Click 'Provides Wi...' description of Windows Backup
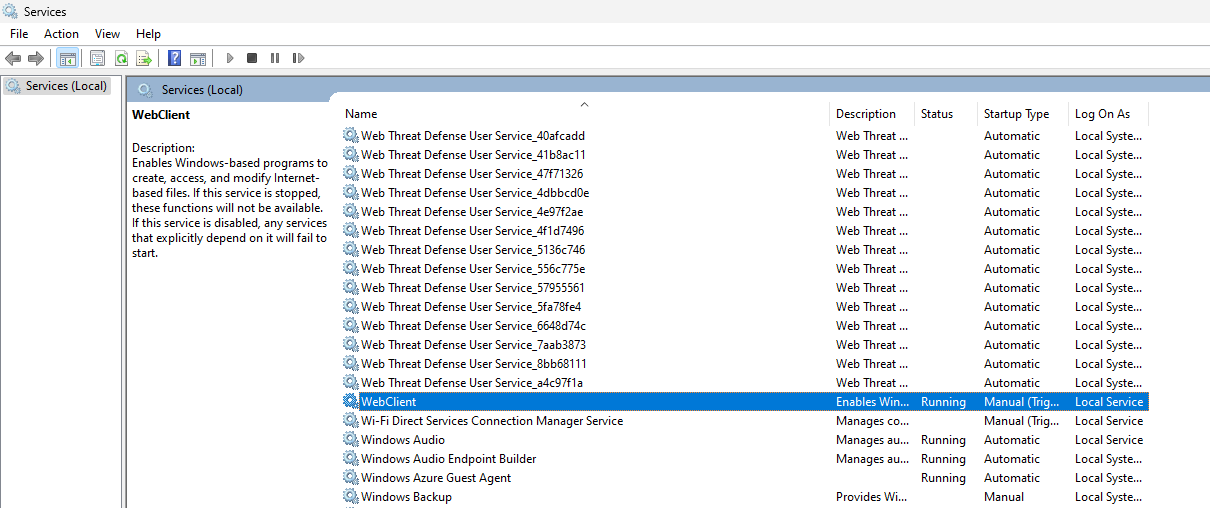 (x=872, y=497)
